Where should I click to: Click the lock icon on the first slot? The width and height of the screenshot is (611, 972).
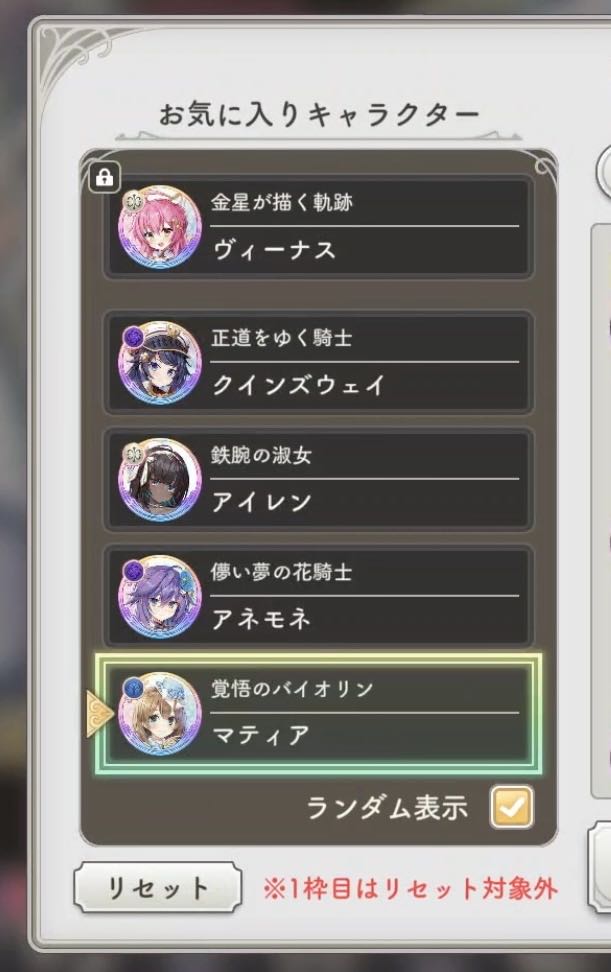[x=105, y=177]
